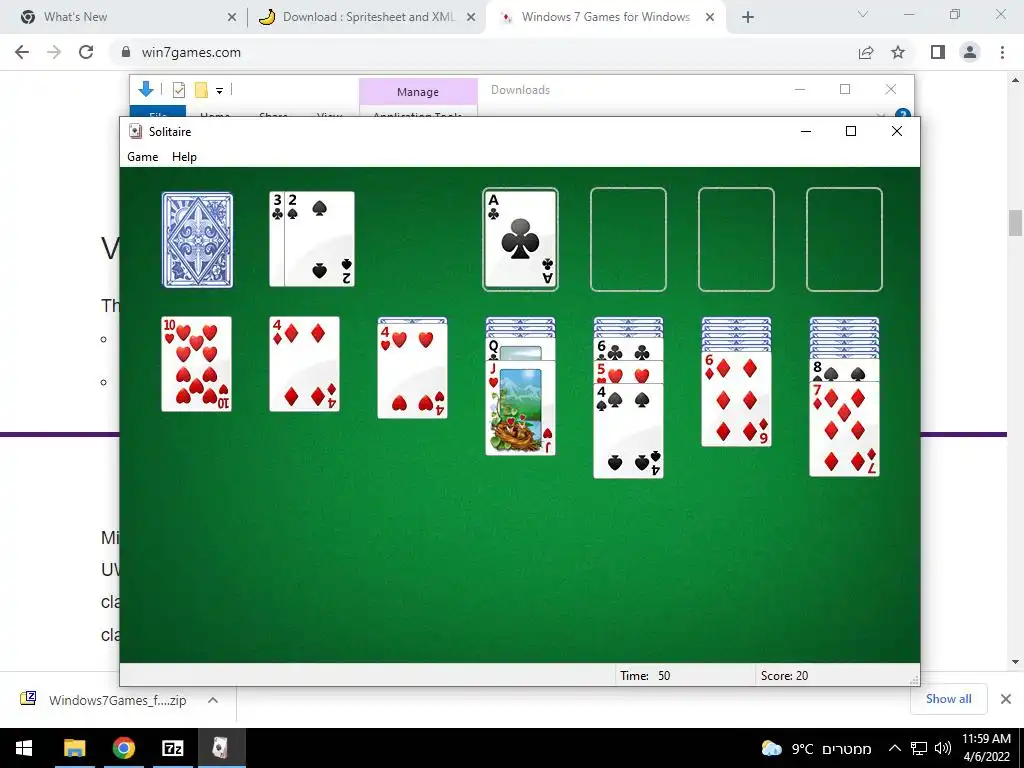The width and height of the screenshot is (1024, 768).
Task: Open Chrome three-dot menu
Action: pyautogui.click(x=1002, y=52)
